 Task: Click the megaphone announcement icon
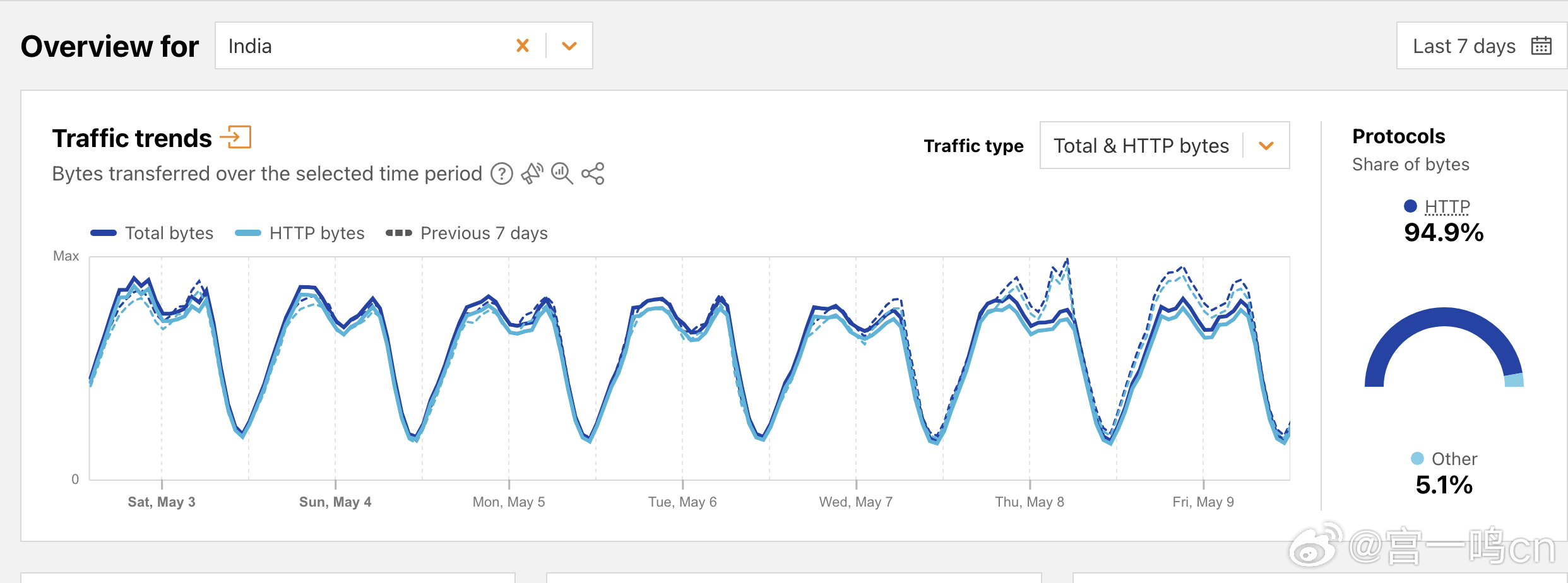tap(532, 174)
